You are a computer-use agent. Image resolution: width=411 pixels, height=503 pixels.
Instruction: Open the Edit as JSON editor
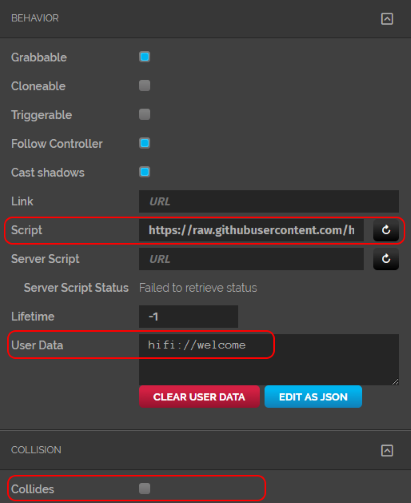(313, 397)
